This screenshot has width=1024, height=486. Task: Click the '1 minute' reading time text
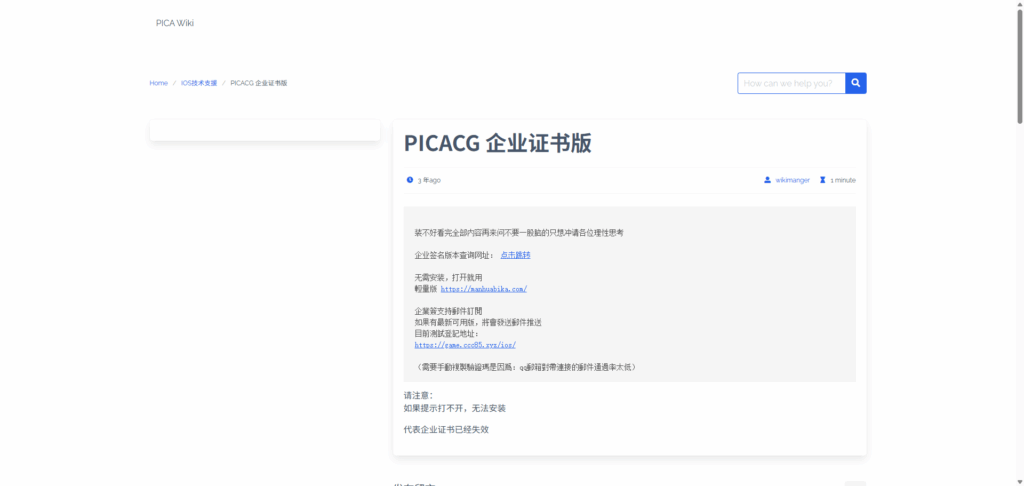(842, 180)
